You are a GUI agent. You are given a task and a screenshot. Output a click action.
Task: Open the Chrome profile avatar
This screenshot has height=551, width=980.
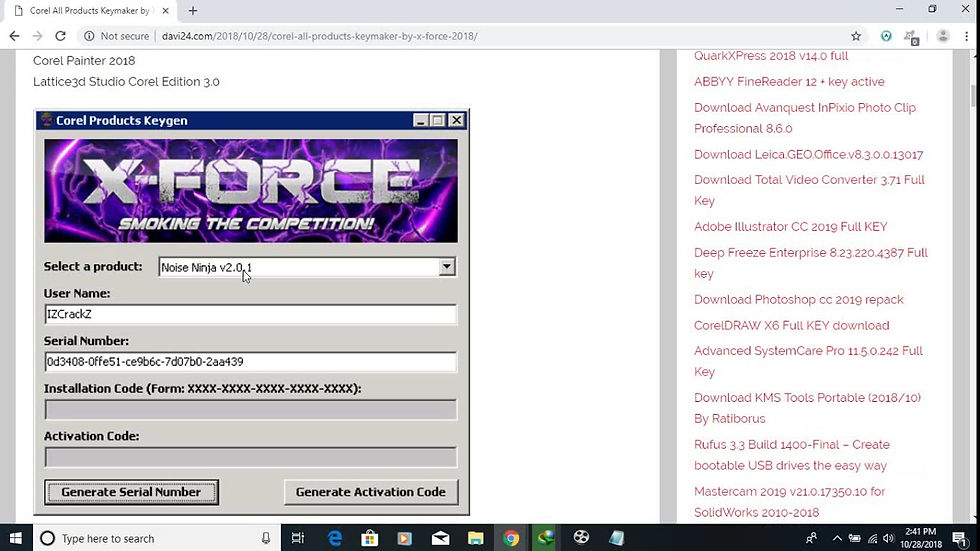point(942,36)
